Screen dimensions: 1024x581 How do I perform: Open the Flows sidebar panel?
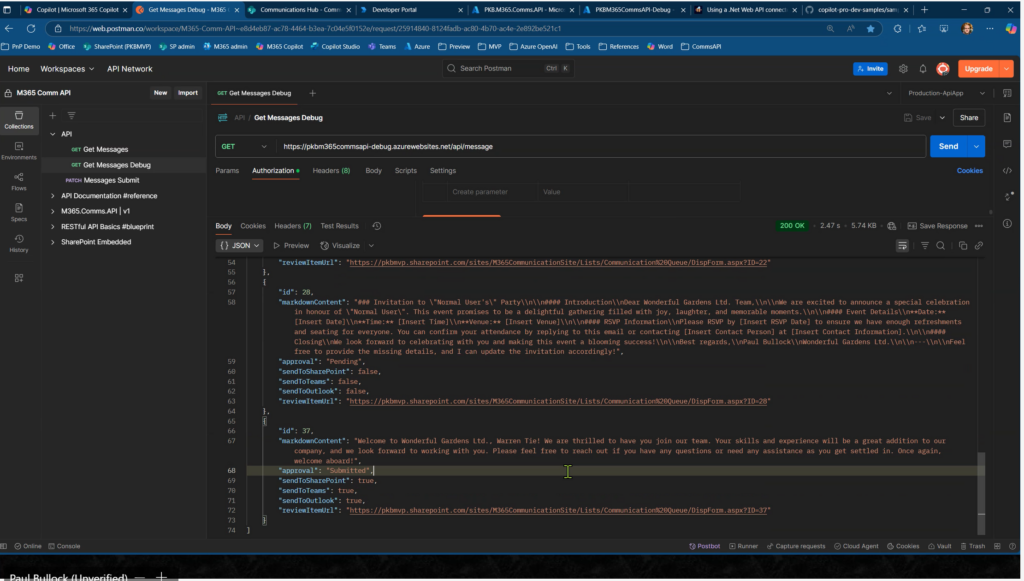click(19, 181)
